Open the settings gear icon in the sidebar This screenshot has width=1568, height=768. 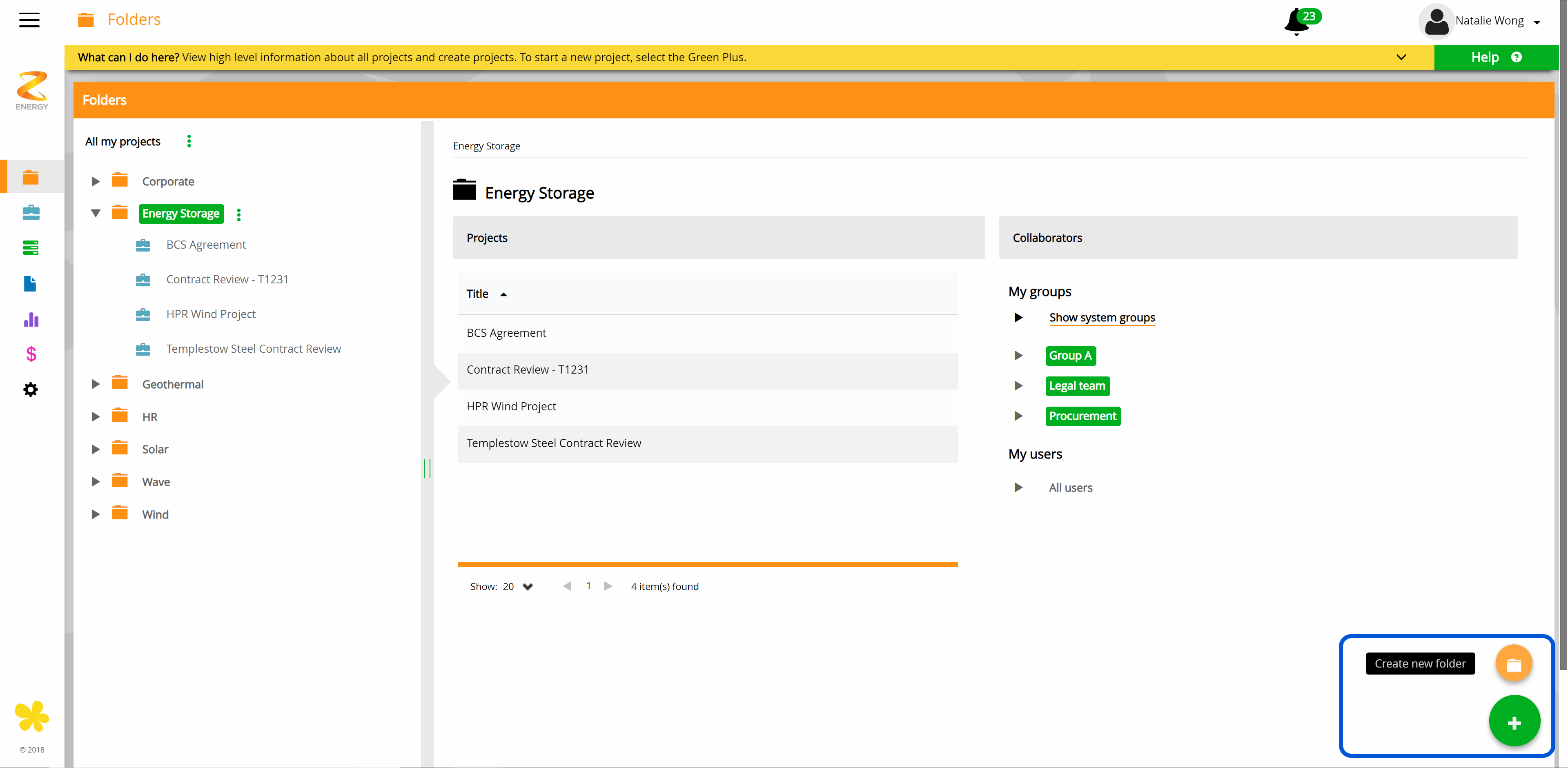31,390
